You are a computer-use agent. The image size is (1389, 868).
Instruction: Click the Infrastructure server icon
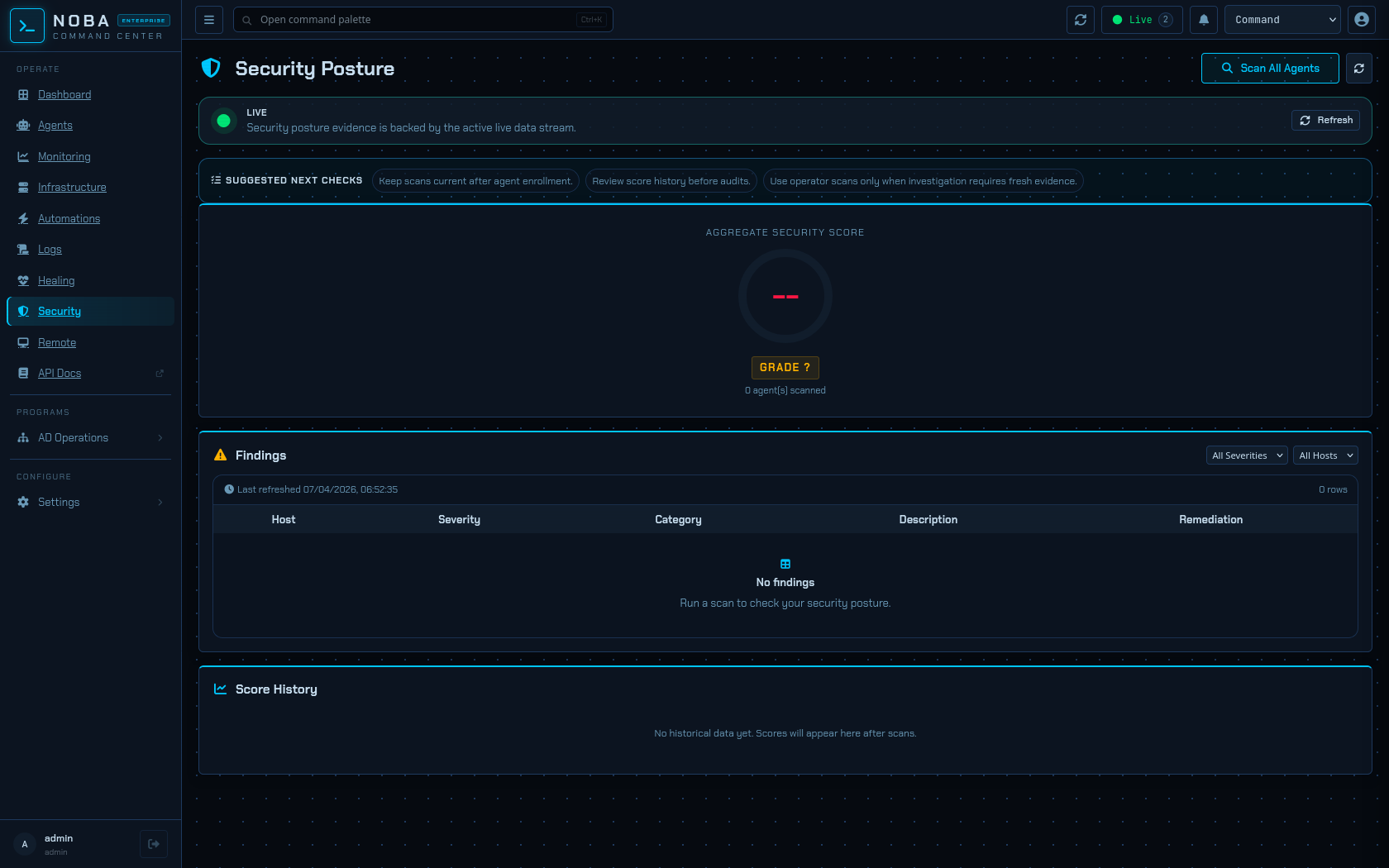(23, 188)
